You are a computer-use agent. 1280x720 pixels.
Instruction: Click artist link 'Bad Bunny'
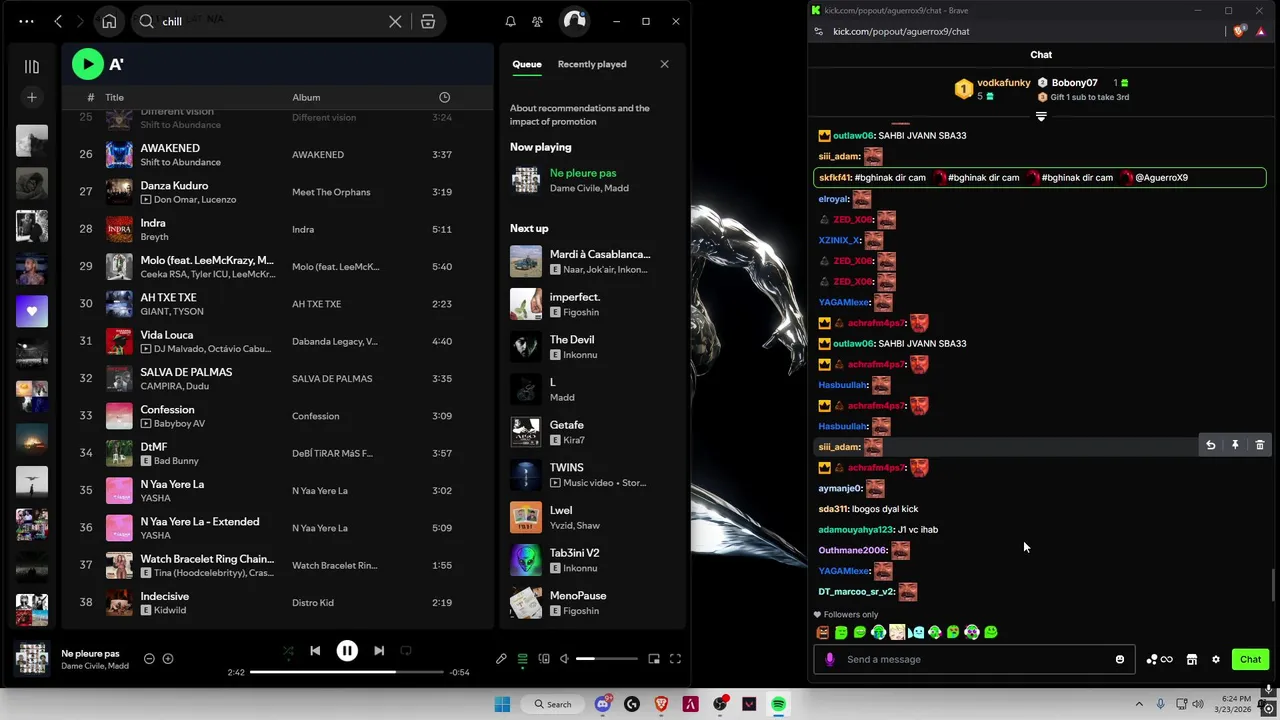point(176,461)
